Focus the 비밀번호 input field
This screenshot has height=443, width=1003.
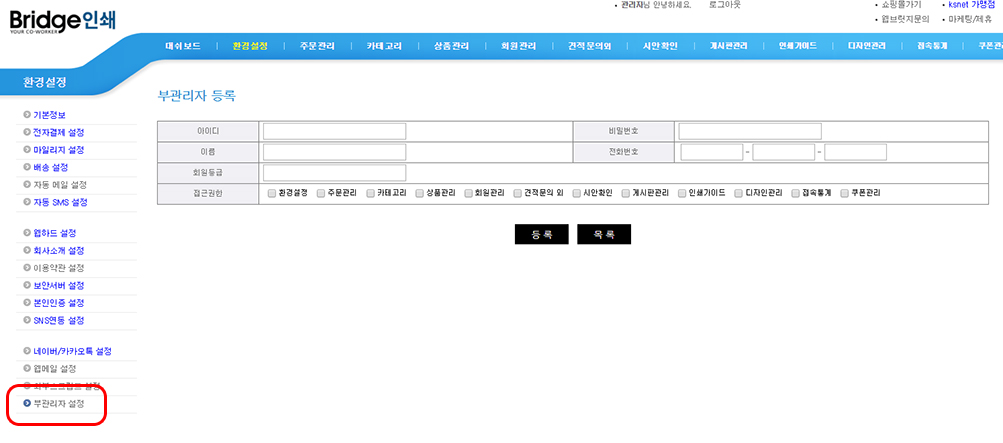[x=750, y=131]
